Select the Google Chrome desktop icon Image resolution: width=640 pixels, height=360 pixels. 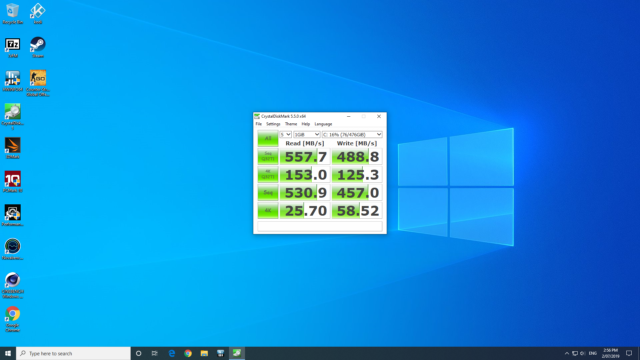13,319
